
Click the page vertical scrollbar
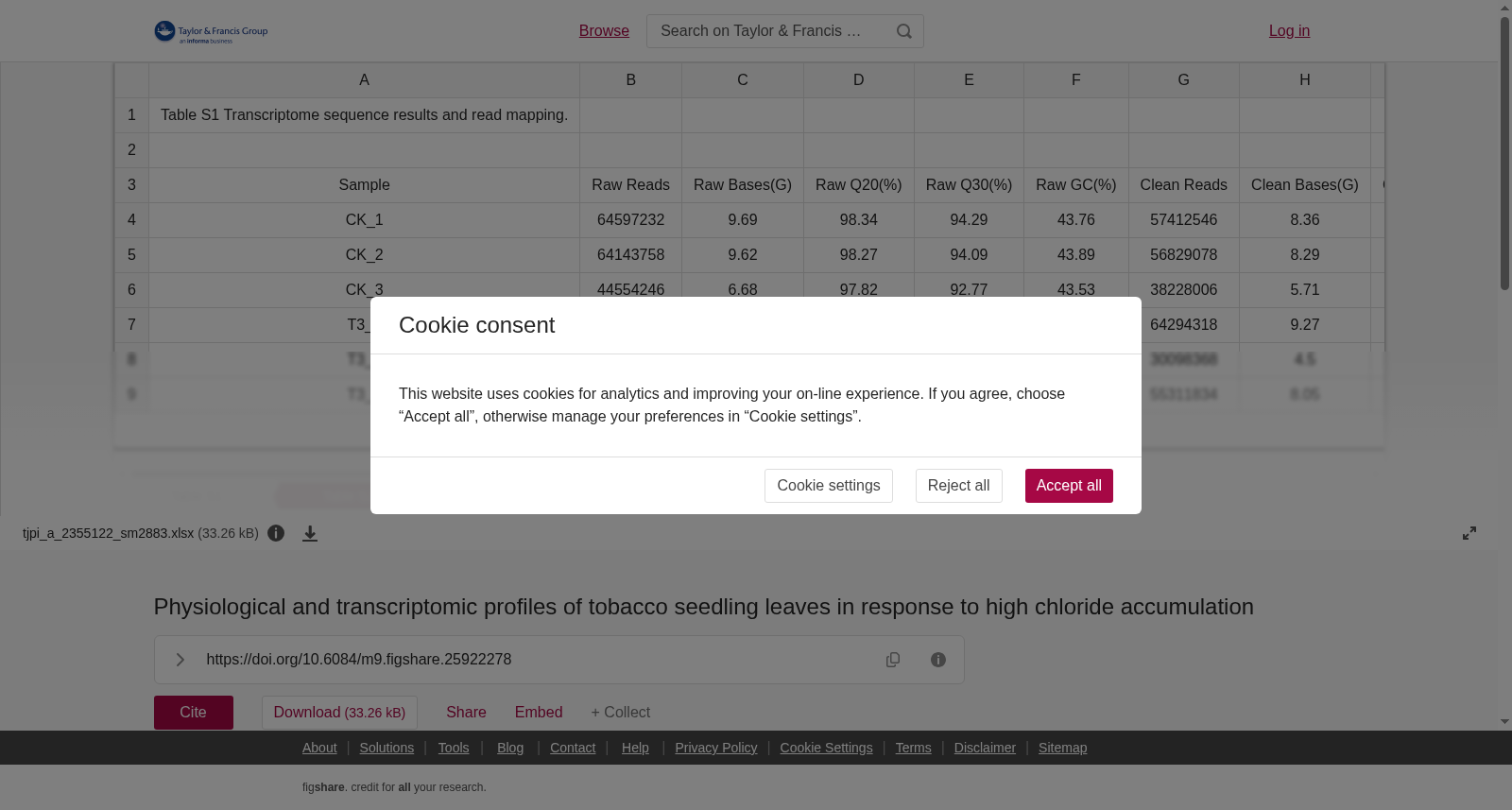(x=1504, y=151)
